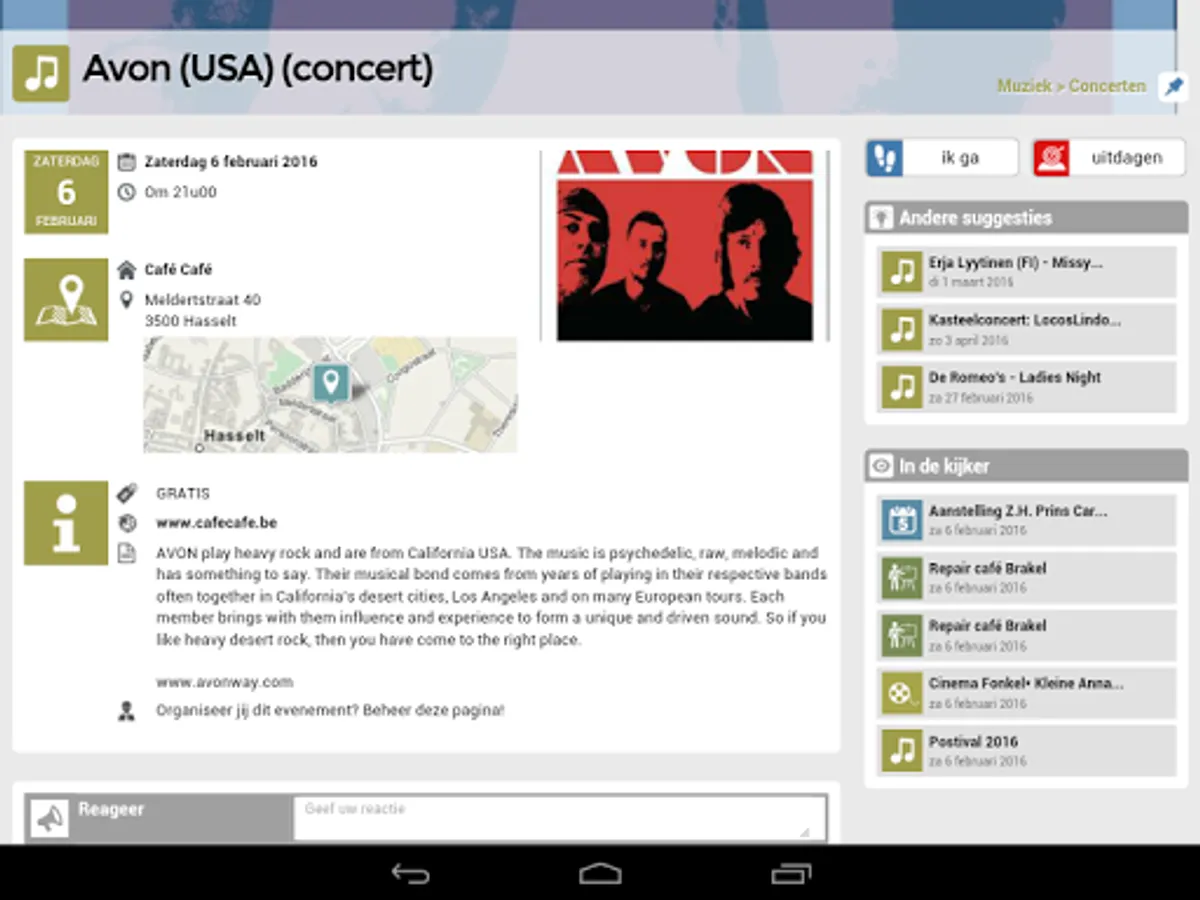Tap the map pin marker on Hasselt map
This screenshot has width=1200, height=900.
(x=331, y=382)
